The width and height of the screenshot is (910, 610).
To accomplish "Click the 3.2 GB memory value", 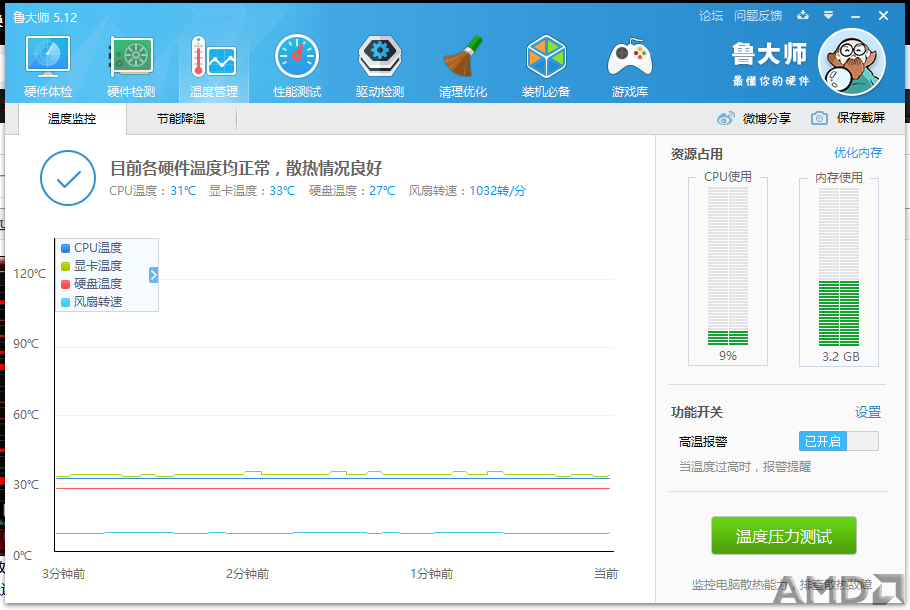I will point(840,356).
